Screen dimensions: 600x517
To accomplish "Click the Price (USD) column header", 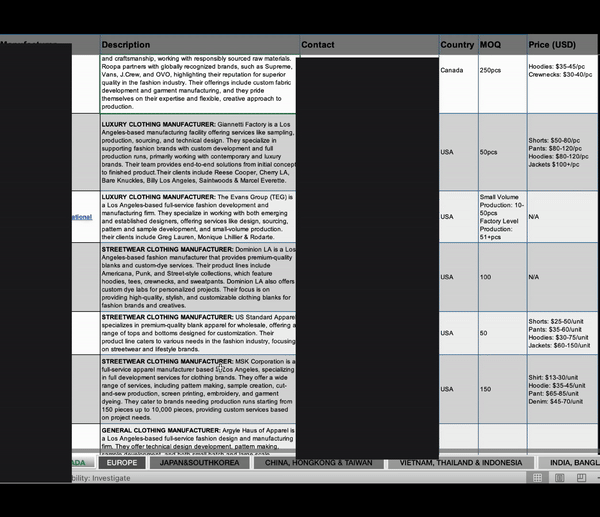I will coord(563,45).
